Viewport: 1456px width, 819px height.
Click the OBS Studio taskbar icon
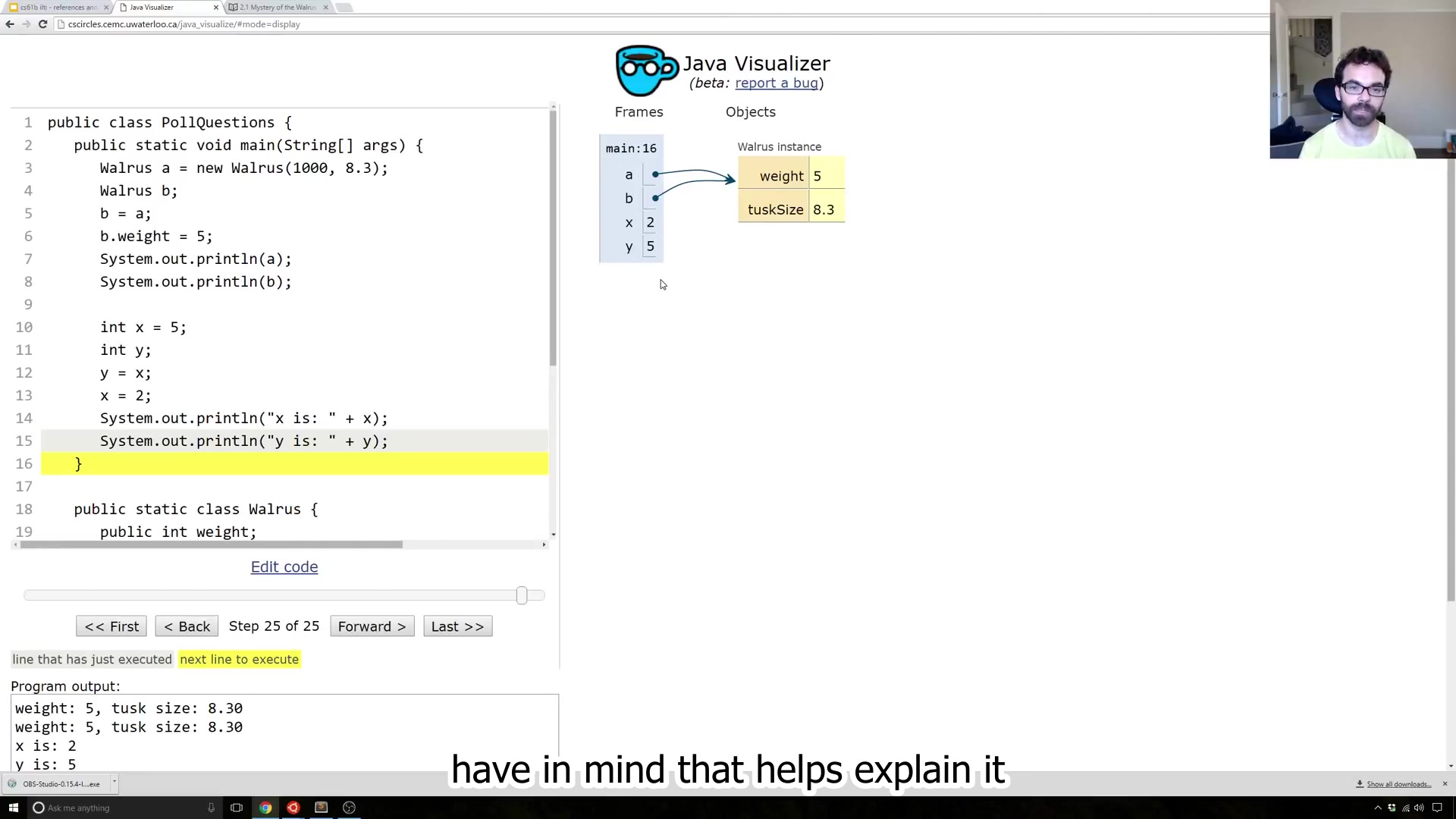pyautogui.click(x=349, y=808)
